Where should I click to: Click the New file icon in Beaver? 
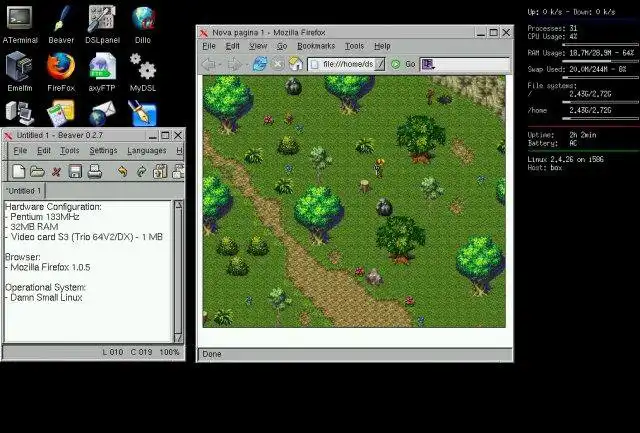click(18, 171)
